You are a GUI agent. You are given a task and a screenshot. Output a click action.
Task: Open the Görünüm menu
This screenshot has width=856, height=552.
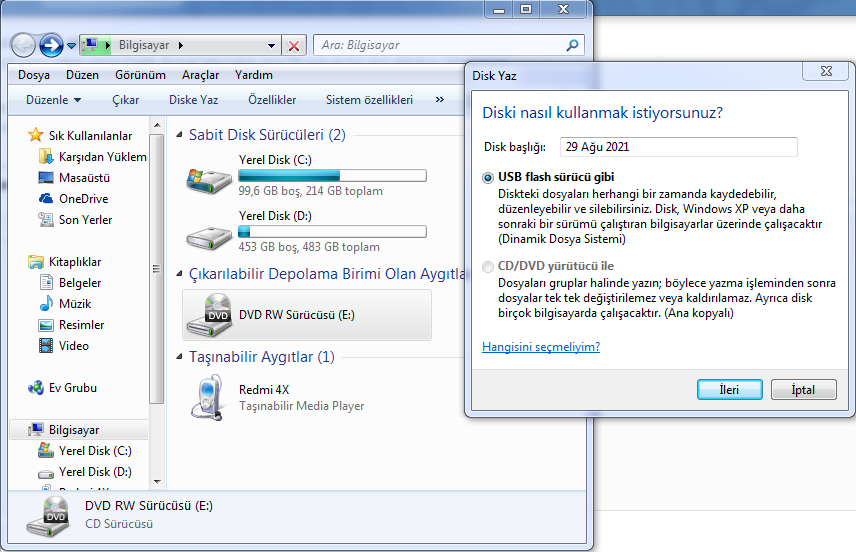coord(140,75)
